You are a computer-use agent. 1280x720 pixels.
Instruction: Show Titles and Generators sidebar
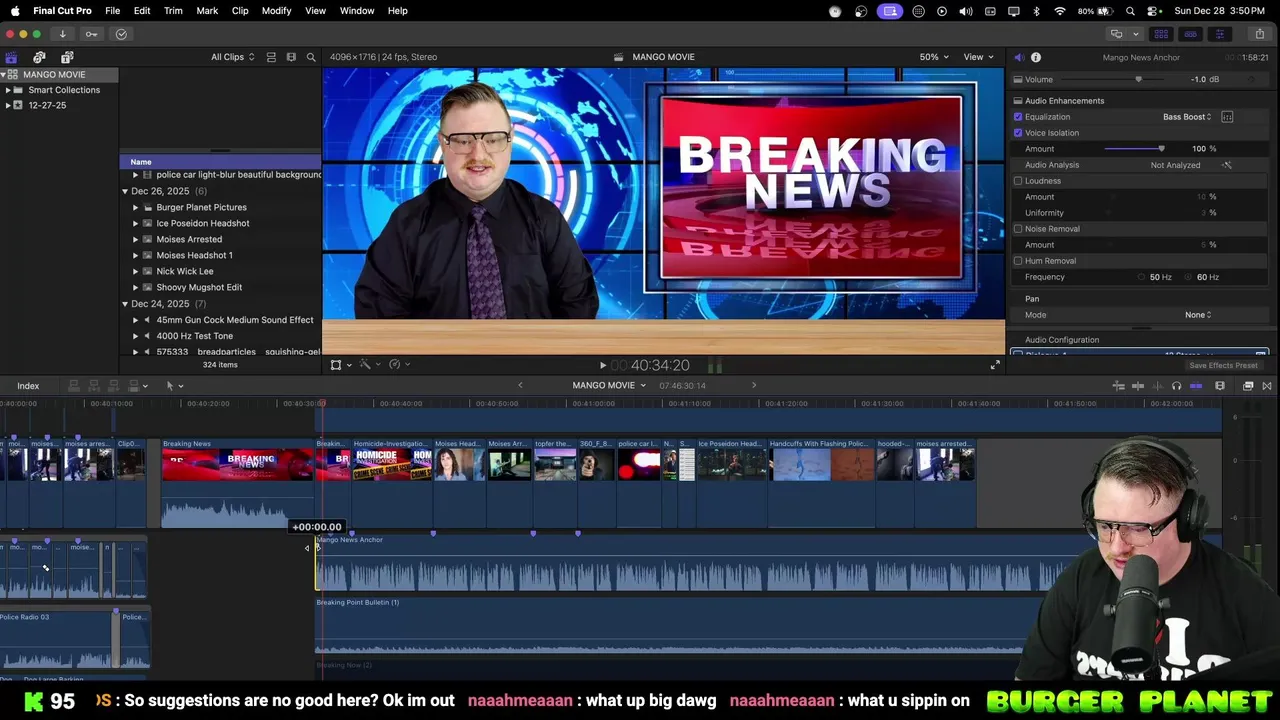(x=67, y=57)
